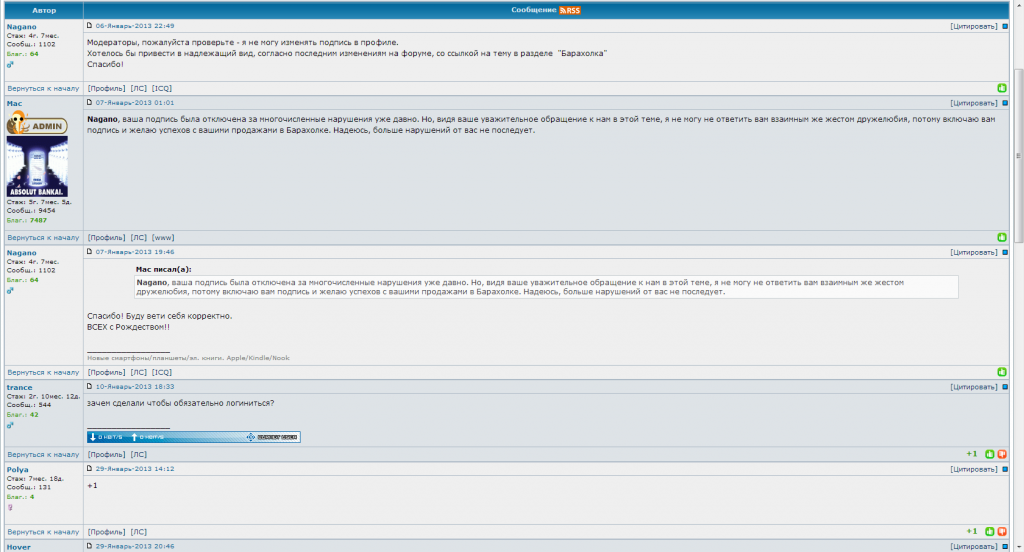Click male gender icon under first Nagano
1024x552 pixels.
[x=10, y=65]
